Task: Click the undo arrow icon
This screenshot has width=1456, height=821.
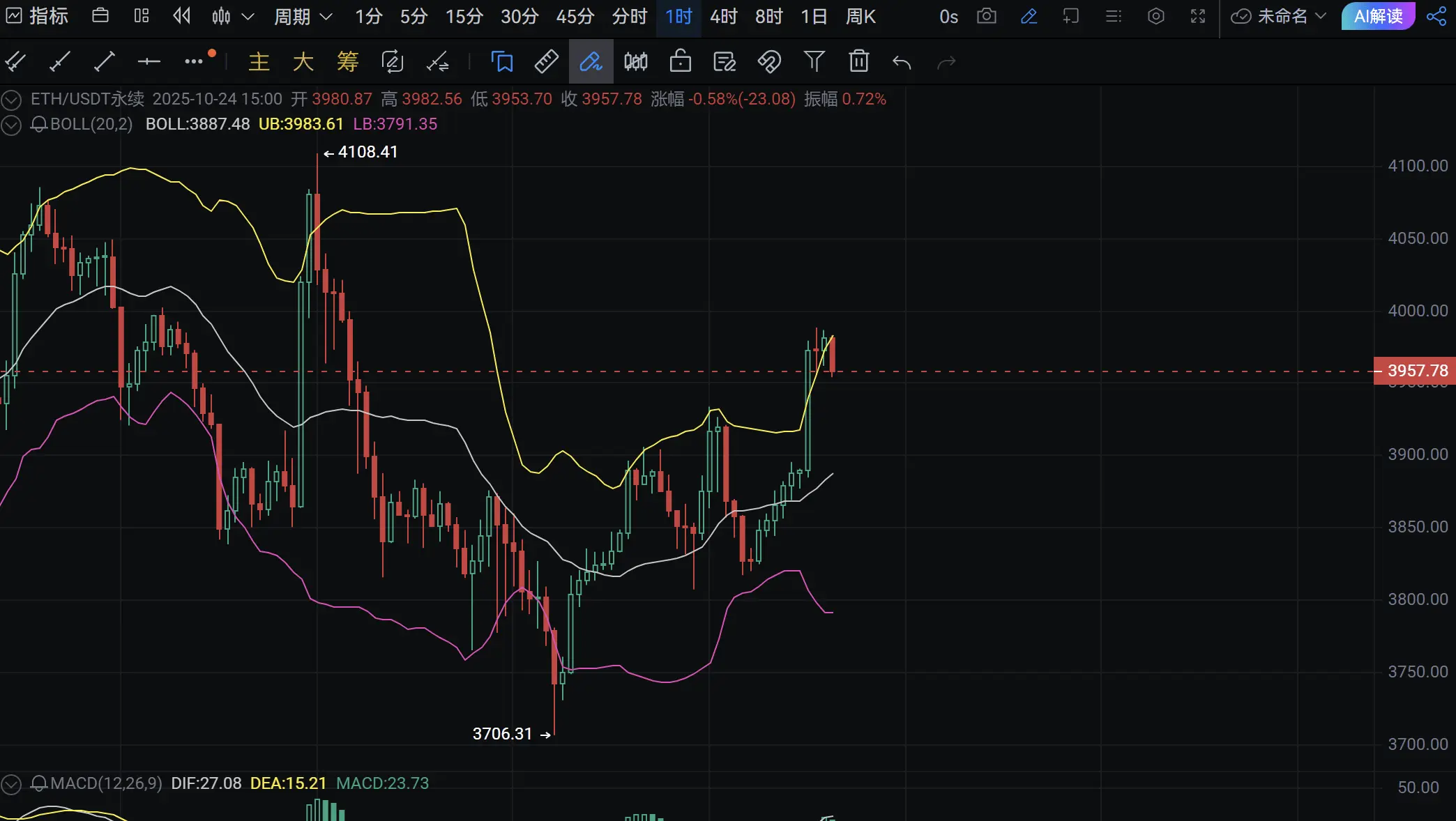Action: click(x=902, y=63)
